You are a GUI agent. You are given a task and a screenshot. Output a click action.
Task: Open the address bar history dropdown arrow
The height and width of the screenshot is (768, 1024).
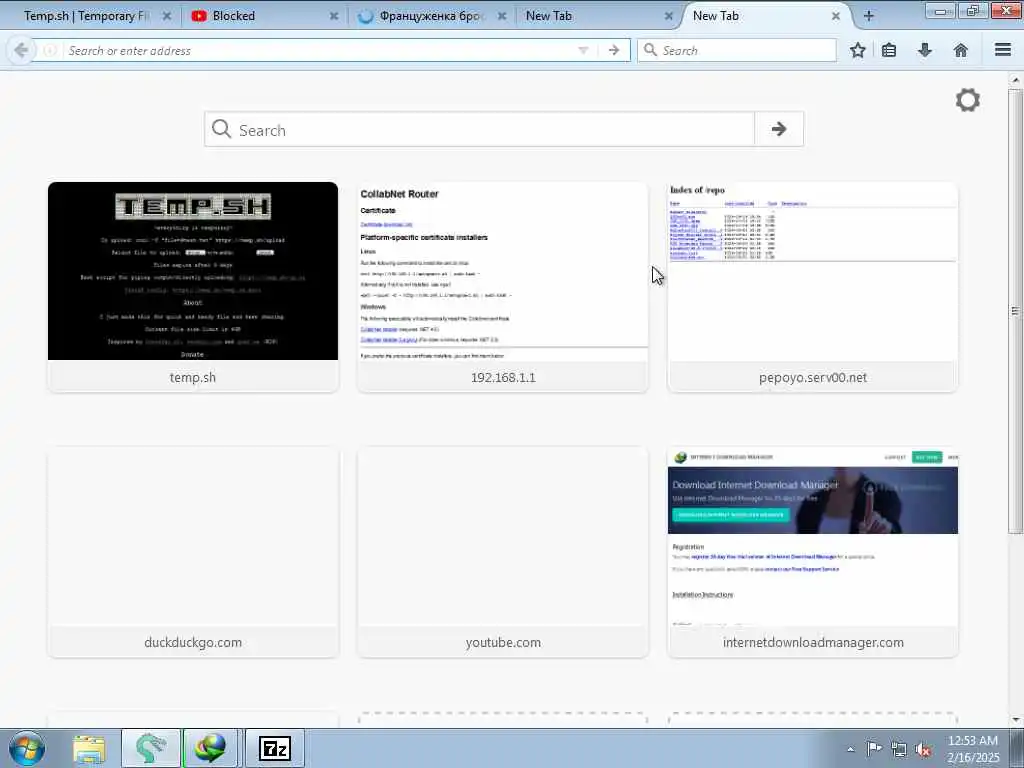click(583, 50)
